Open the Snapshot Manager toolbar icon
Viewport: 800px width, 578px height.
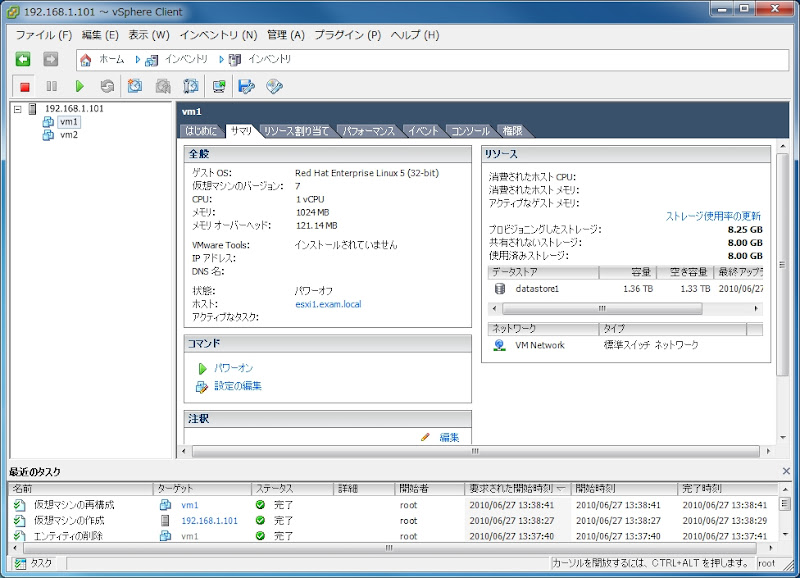[191, 86]
